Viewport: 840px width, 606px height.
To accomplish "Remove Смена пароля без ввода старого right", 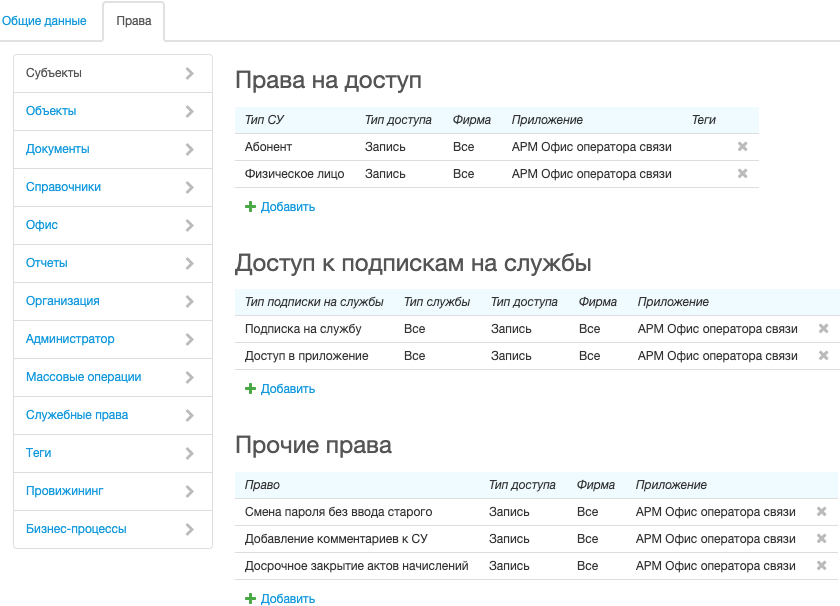I will 821,511.
